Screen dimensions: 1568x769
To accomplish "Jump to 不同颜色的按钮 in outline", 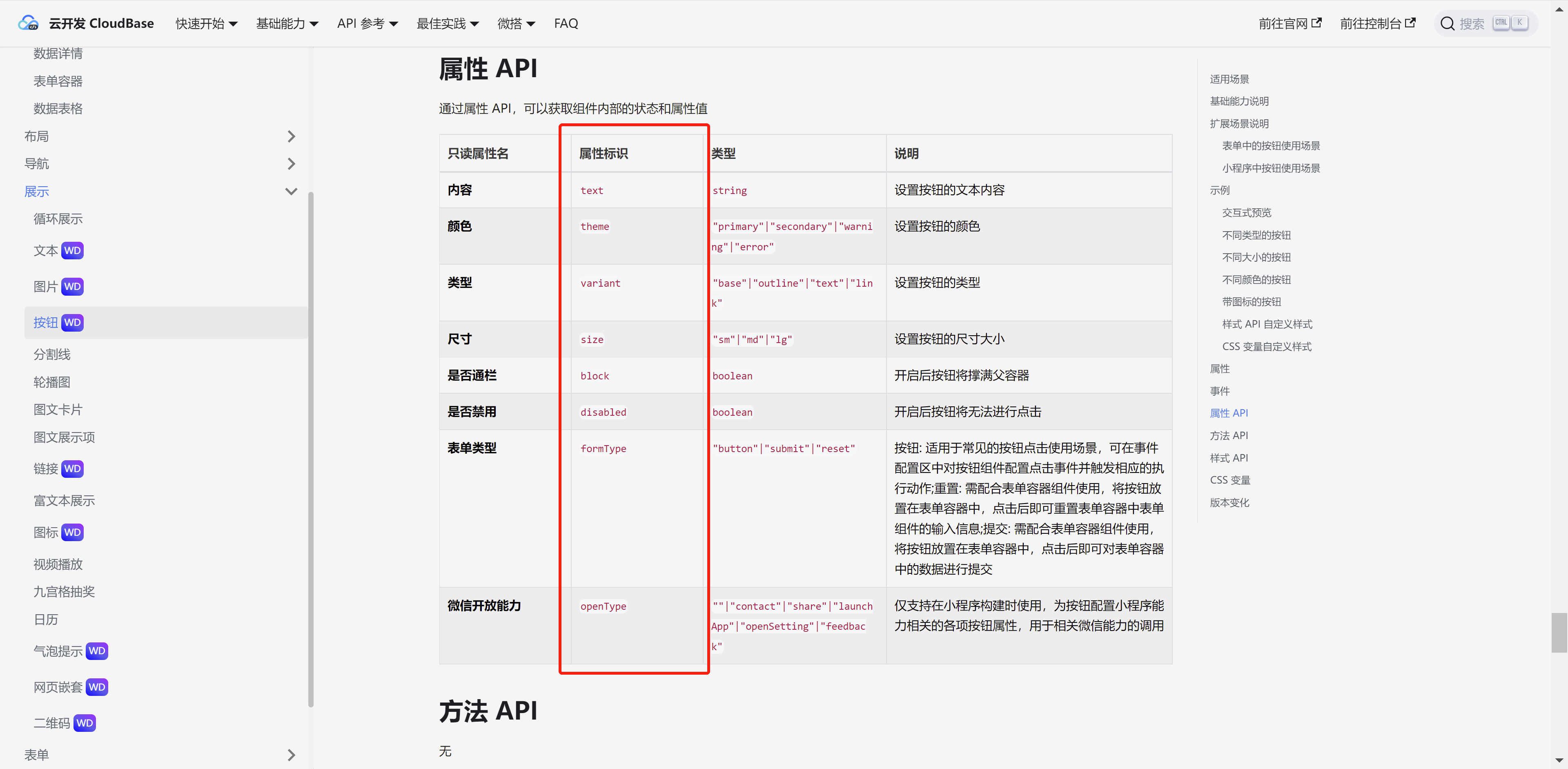I will [1256, 279].
